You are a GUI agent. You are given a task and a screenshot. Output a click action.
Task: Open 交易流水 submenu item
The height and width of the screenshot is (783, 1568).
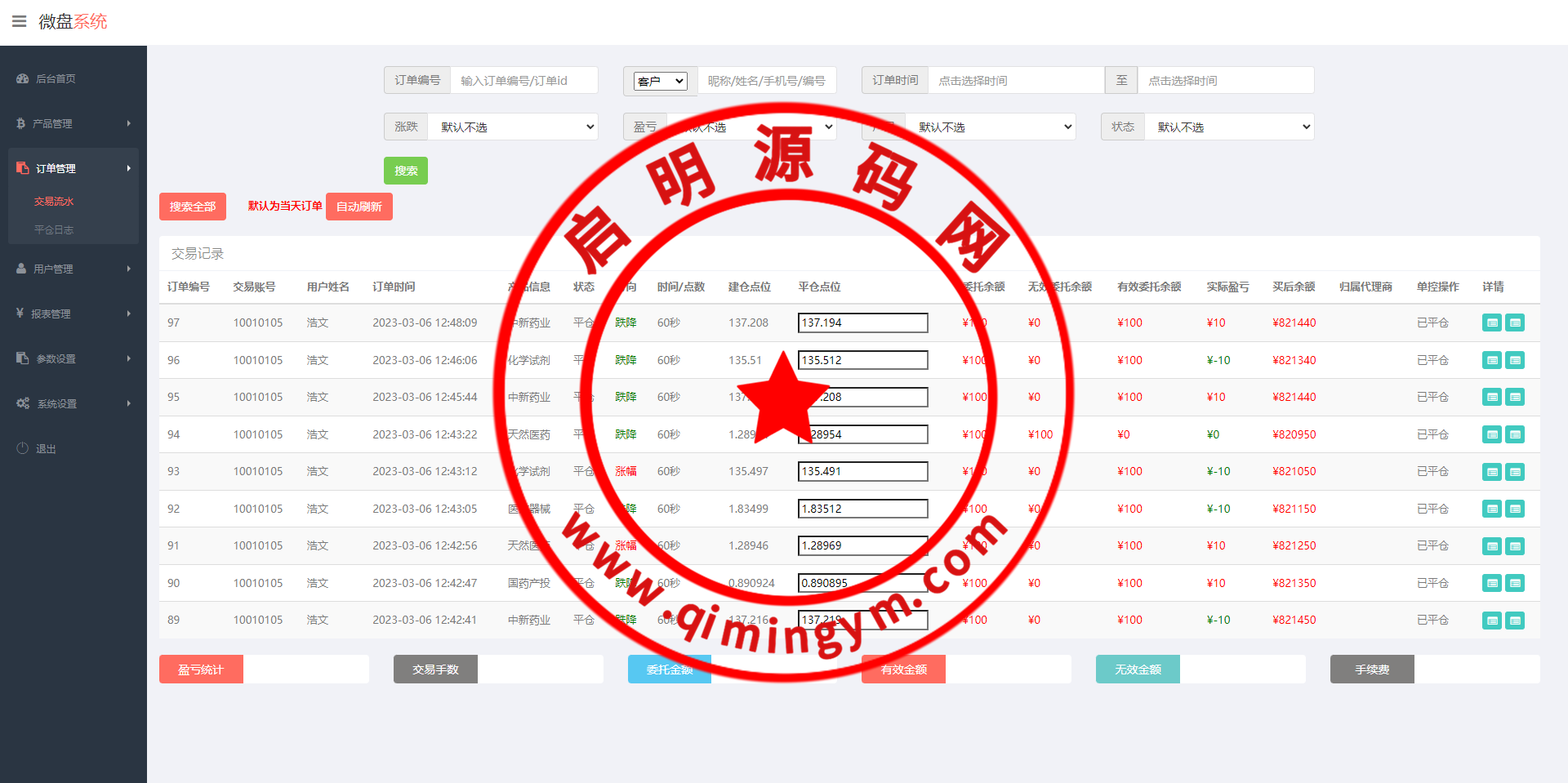click(54, 202)
